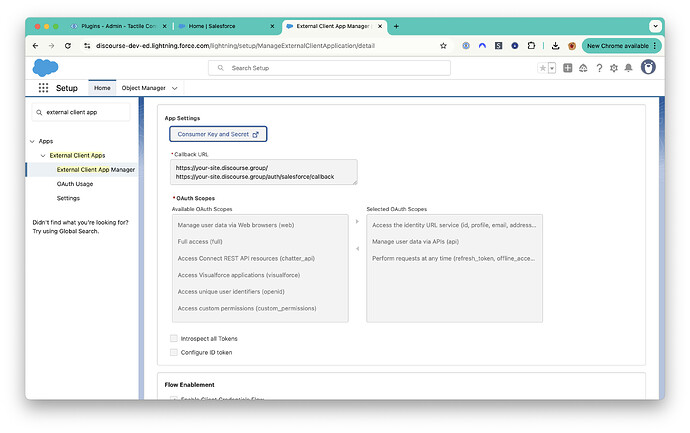The height and width of the screenshot is (433, 690).
Task: Open the extensions puzzle icon
Action: [x=531, y=46]
